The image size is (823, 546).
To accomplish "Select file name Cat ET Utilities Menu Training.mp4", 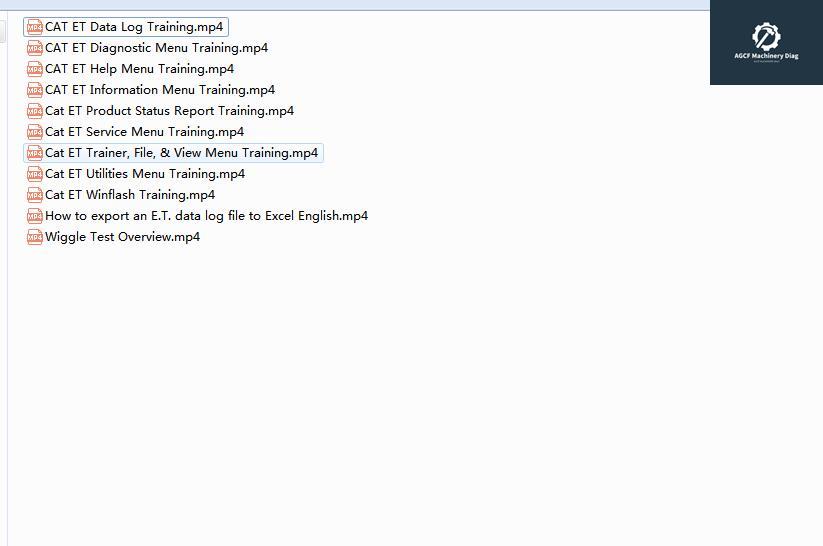I will (x=145, y=174).
